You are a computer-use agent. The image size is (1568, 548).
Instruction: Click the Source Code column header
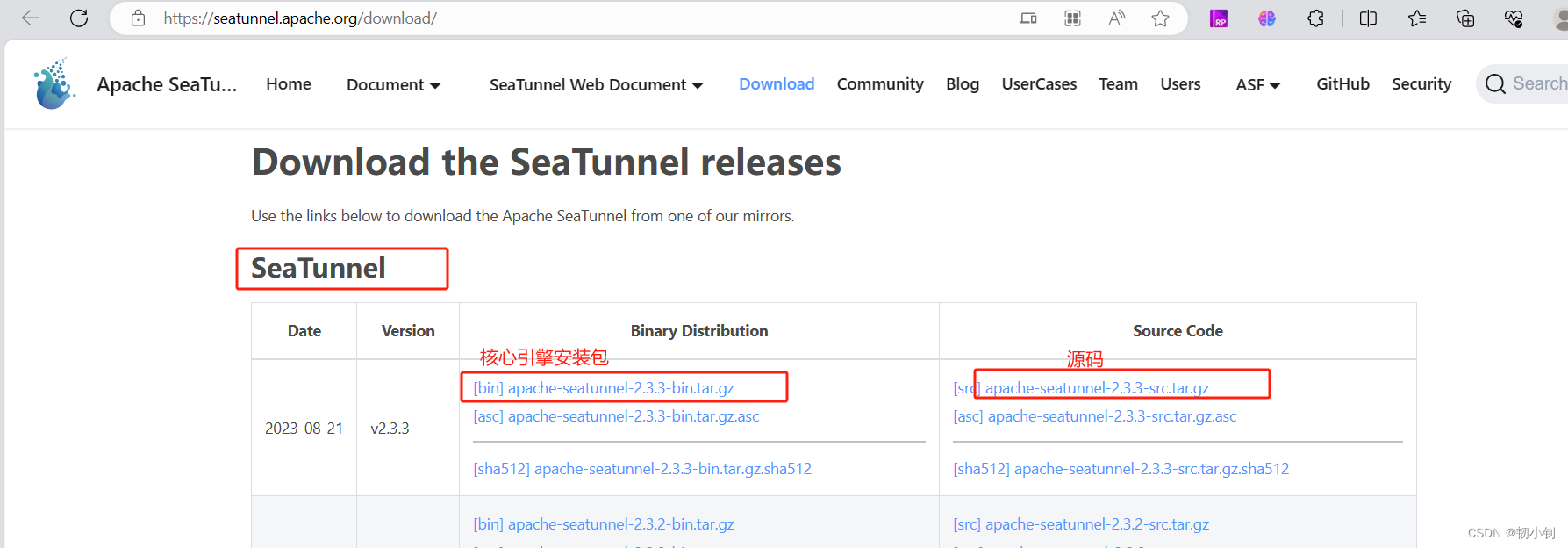(x=1178, y=331)
